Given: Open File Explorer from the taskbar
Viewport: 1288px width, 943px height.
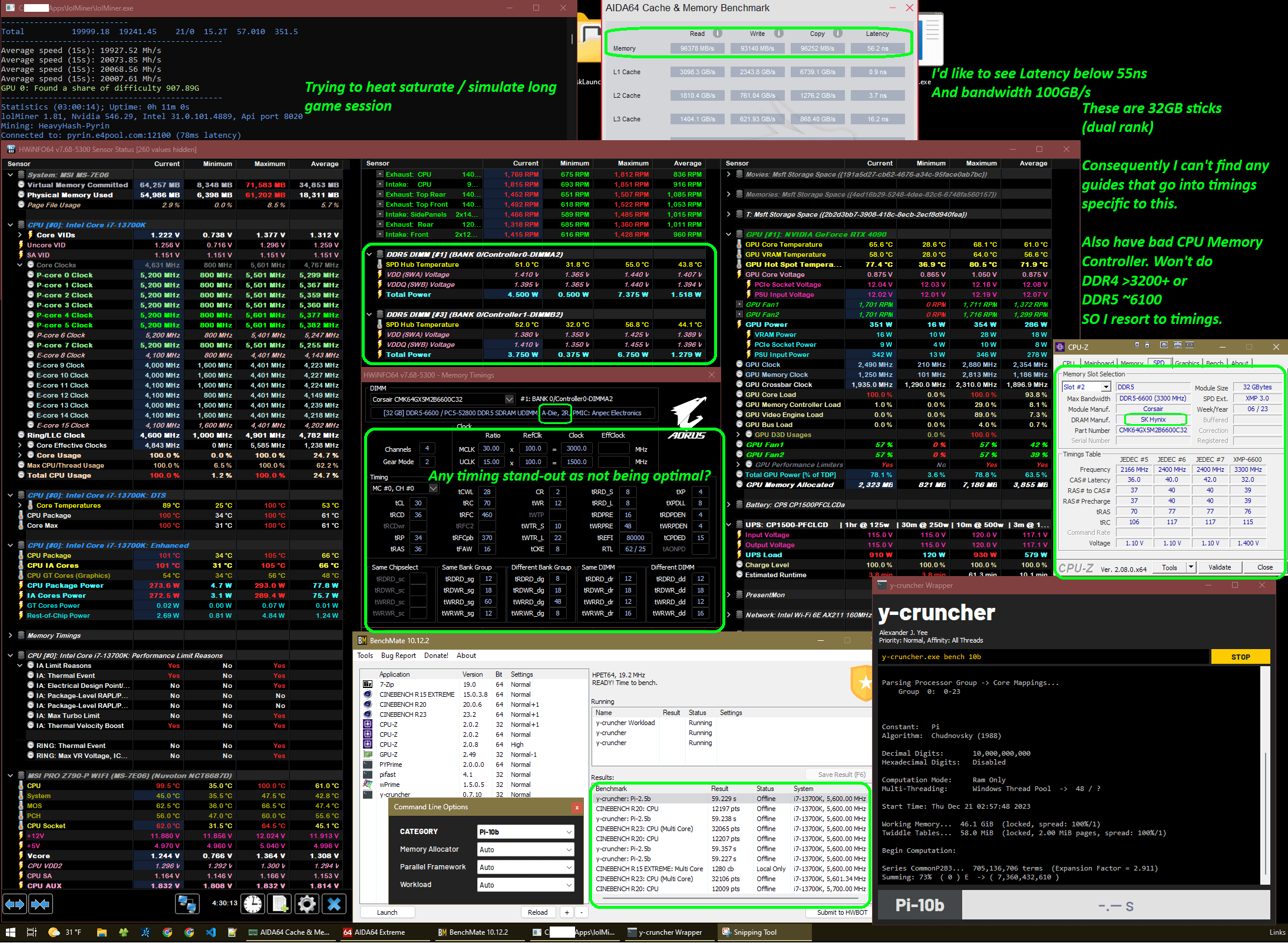Looking at the screenshot, I should tap(102, 932).
